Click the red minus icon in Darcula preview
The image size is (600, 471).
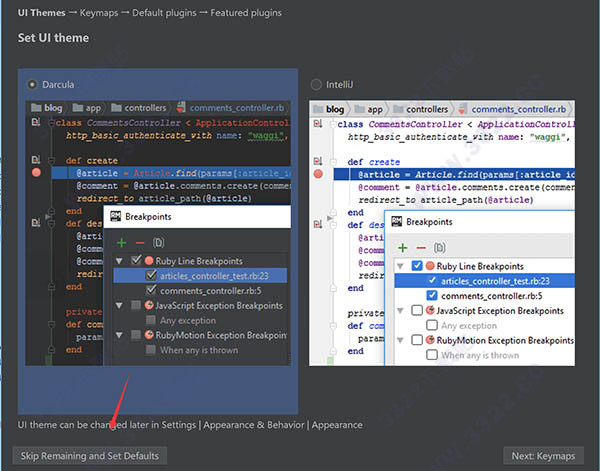(140, 243)
